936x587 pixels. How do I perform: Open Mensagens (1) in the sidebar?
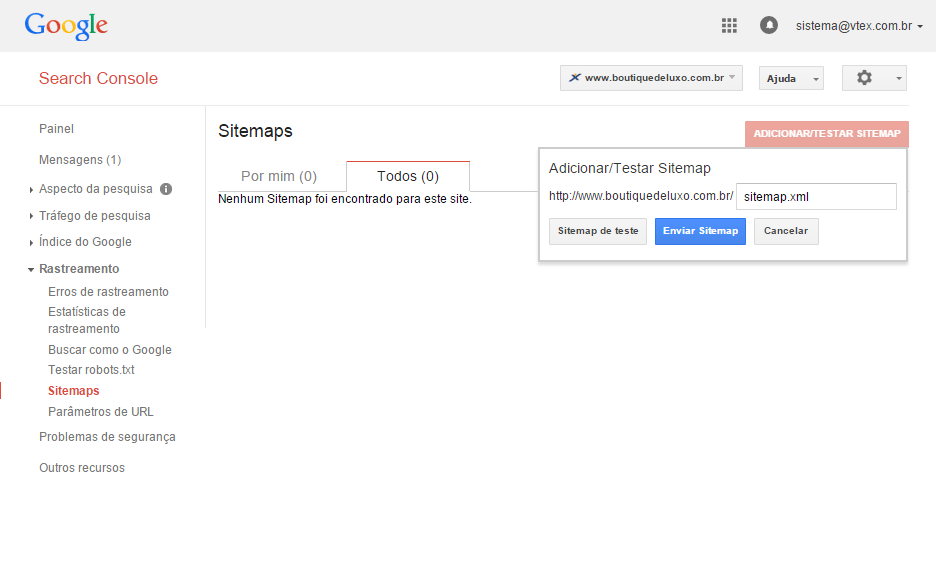(80, 160)
